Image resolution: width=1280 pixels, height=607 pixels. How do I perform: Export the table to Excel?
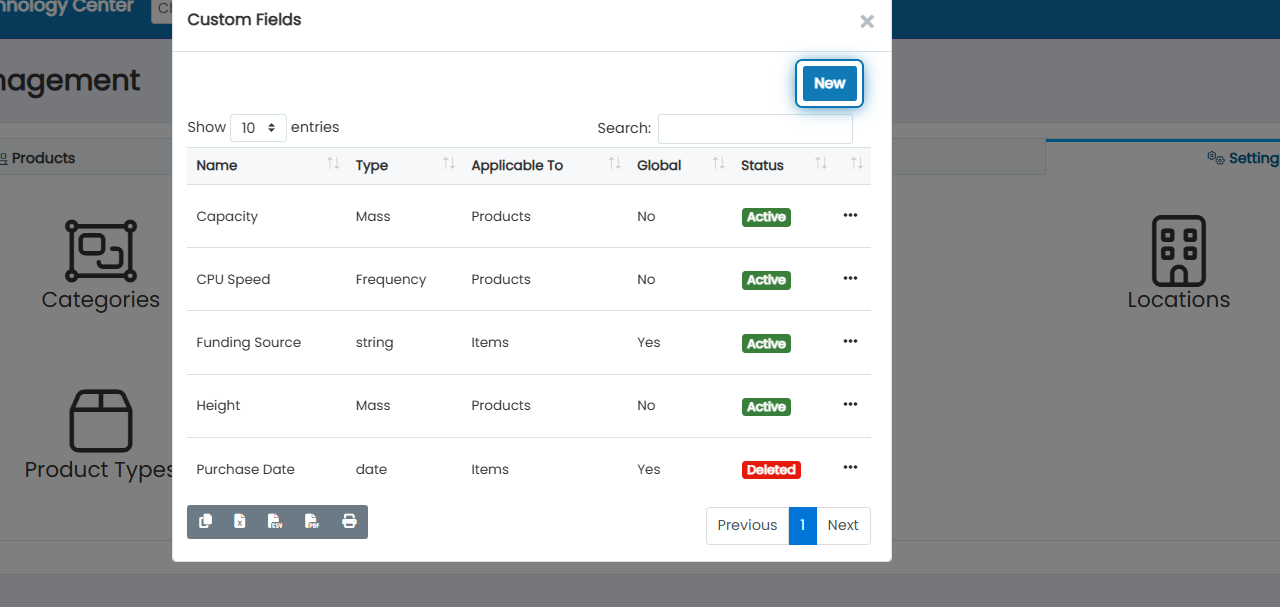[240, 522]
